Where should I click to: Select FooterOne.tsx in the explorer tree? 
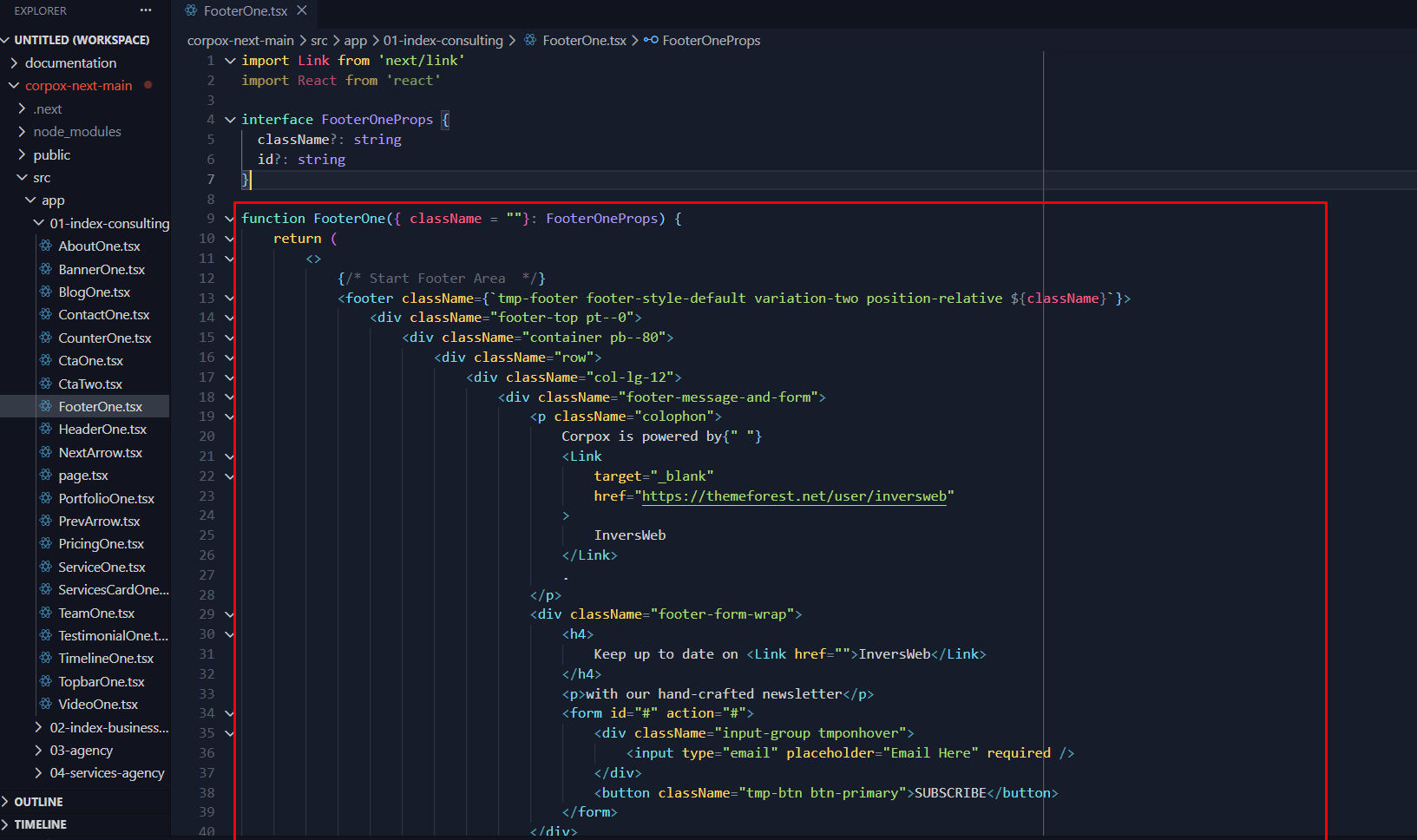(x=100, y=406)
